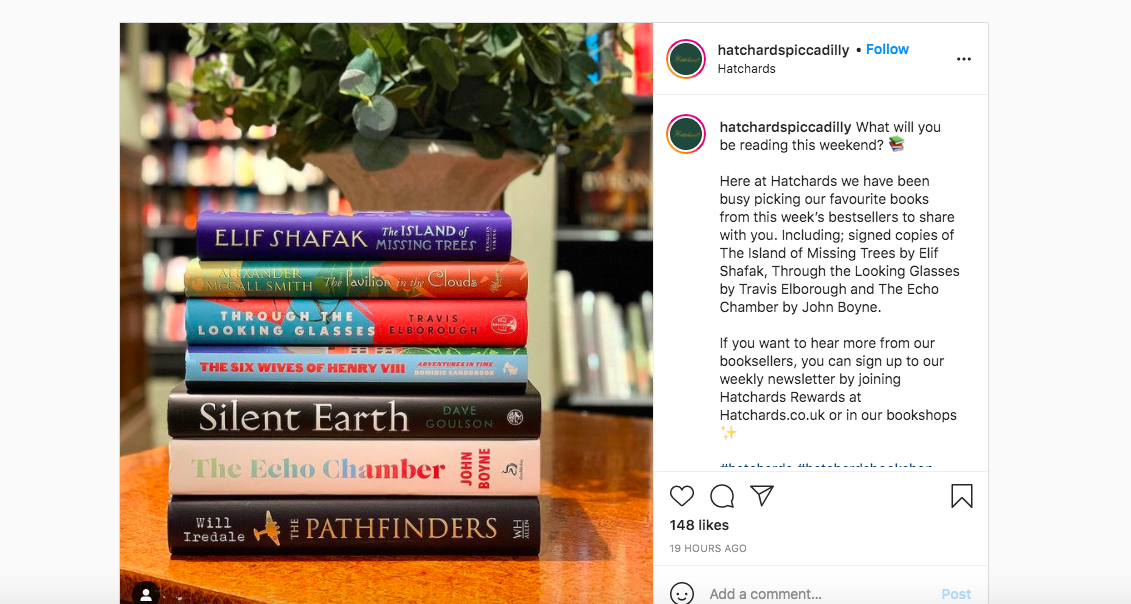View the 148 likes list
The height and width of the screenshot is (604, 1131).
(x=699, y=525)
